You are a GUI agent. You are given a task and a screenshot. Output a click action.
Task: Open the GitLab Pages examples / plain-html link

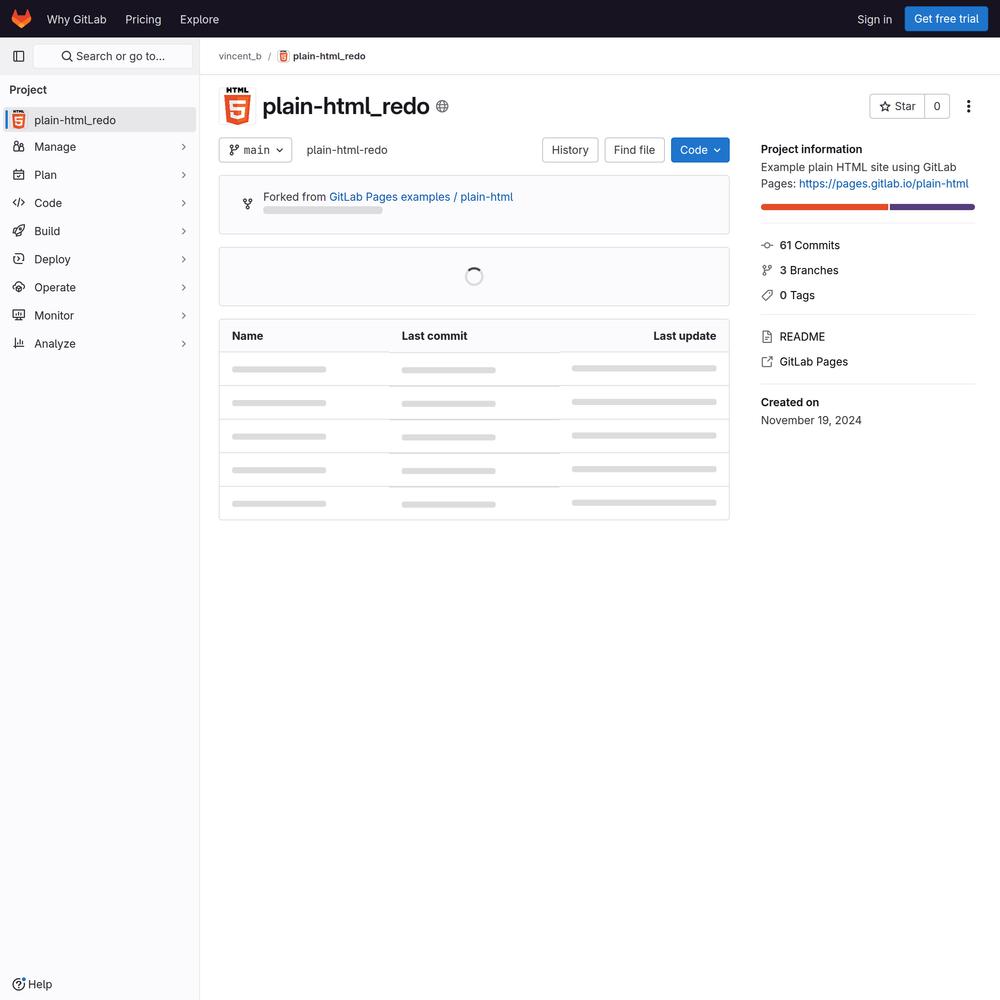(421, 197)
